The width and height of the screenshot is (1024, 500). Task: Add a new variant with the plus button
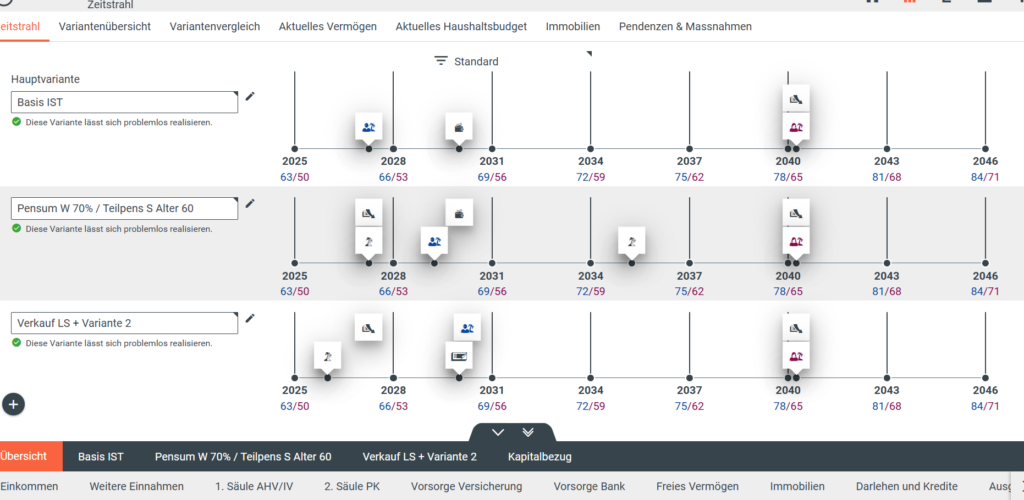click(x=14, y=404)
